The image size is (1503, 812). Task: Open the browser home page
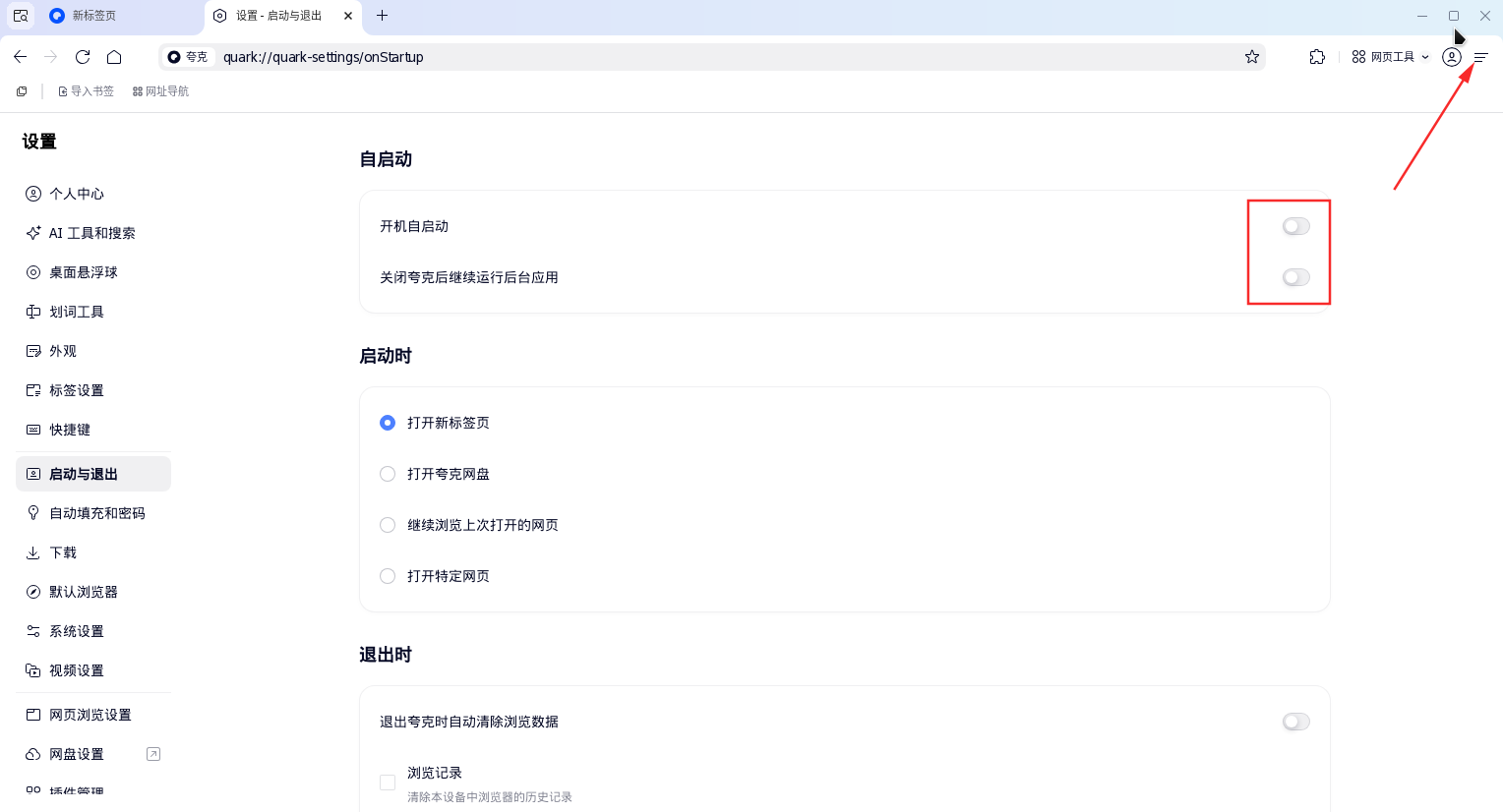114,57
